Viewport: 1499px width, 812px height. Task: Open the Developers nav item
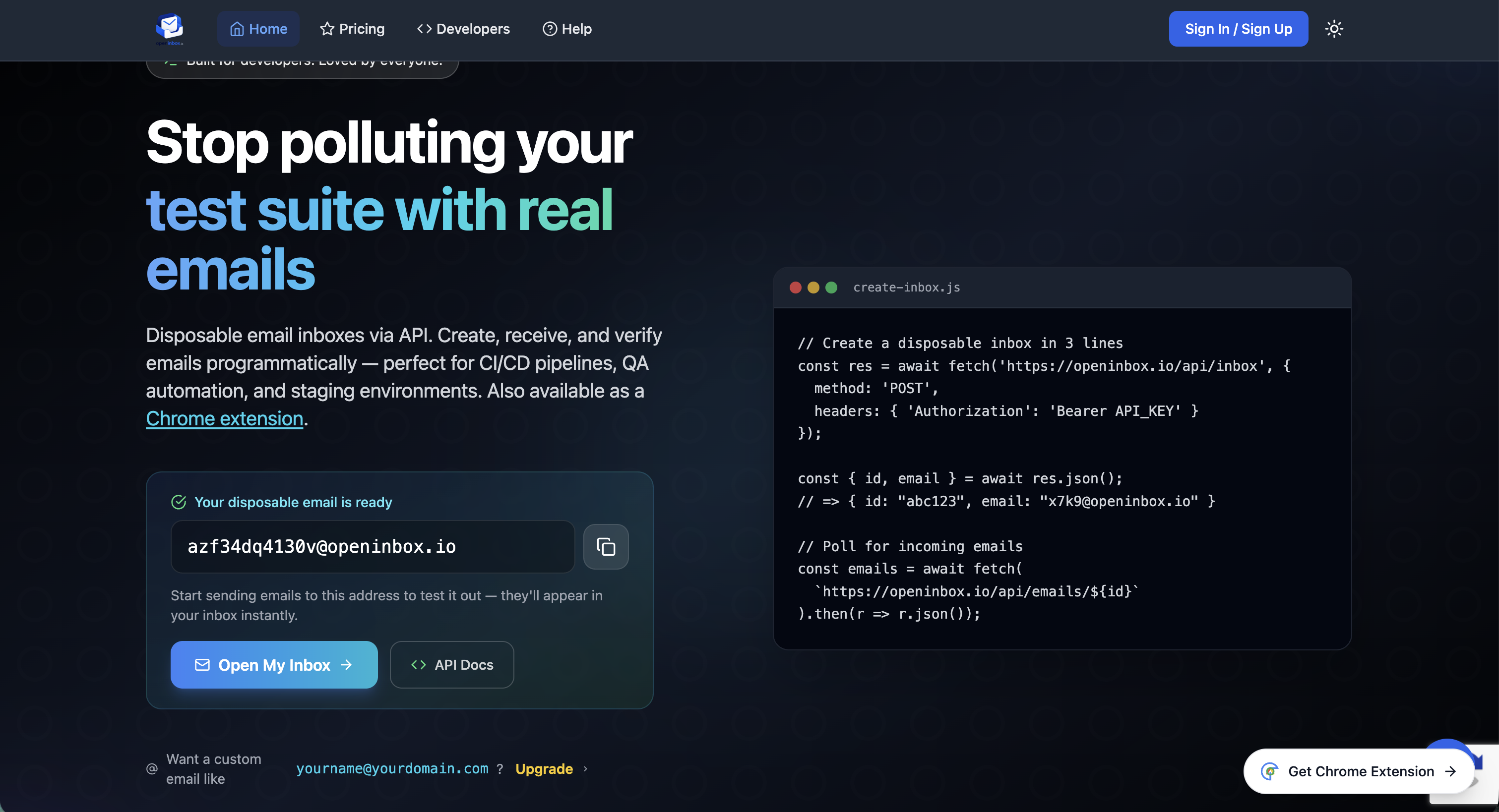463,28
